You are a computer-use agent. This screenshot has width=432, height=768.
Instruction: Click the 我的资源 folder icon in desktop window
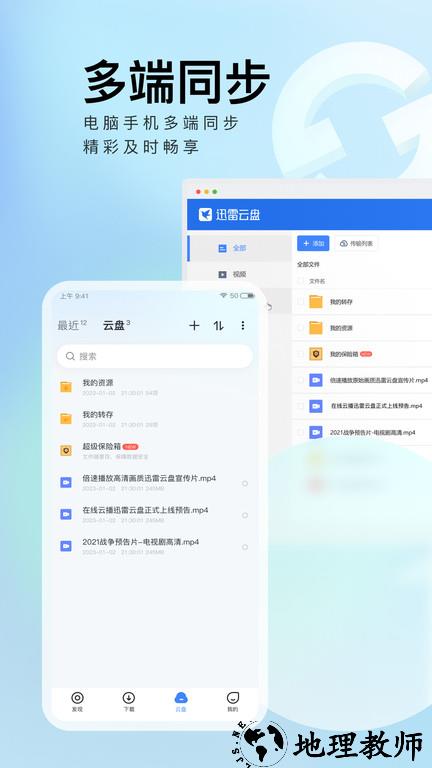(x=316, y=328)
